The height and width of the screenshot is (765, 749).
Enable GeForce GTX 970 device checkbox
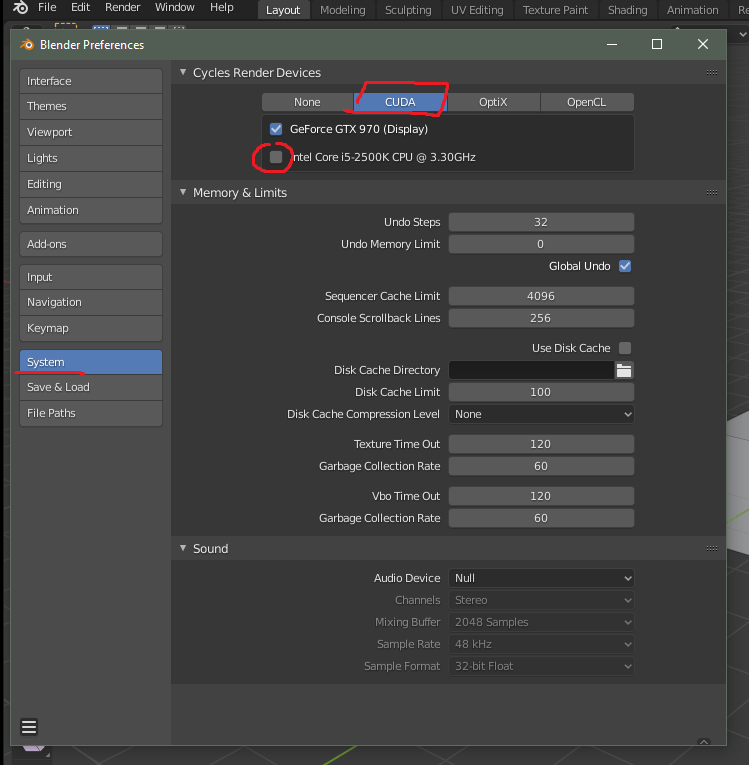click(x=276, y=129)
